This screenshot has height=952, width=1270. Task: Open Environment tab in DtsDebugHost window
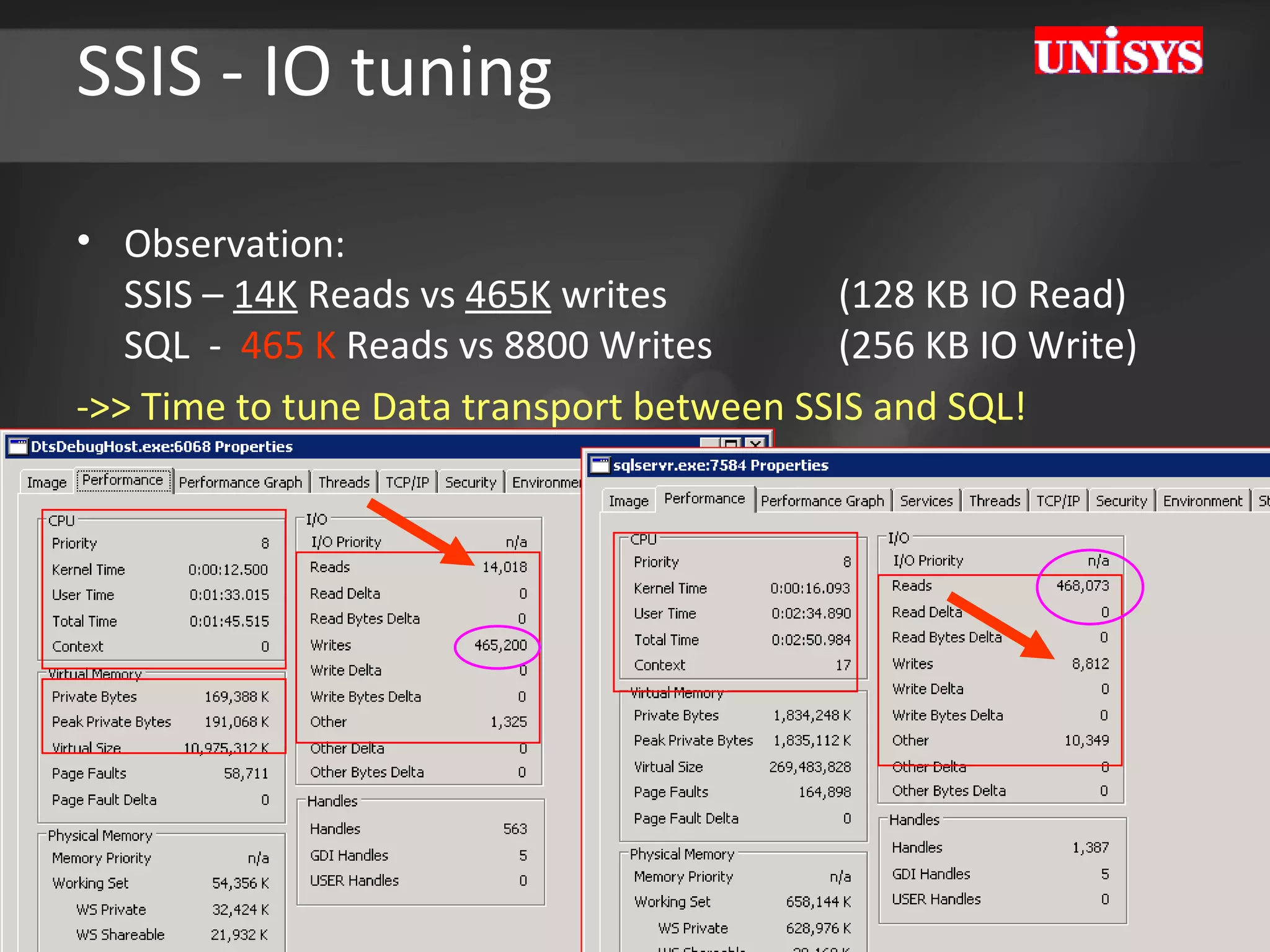click(545, 482)
